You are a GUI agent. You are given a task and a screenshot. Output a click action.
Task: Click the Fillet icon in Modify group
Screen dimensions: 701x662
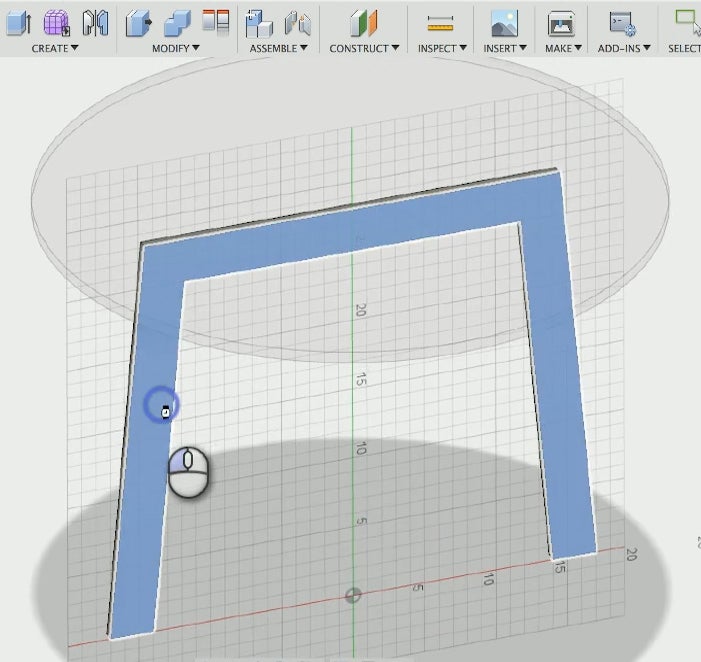tap(177, 22)
